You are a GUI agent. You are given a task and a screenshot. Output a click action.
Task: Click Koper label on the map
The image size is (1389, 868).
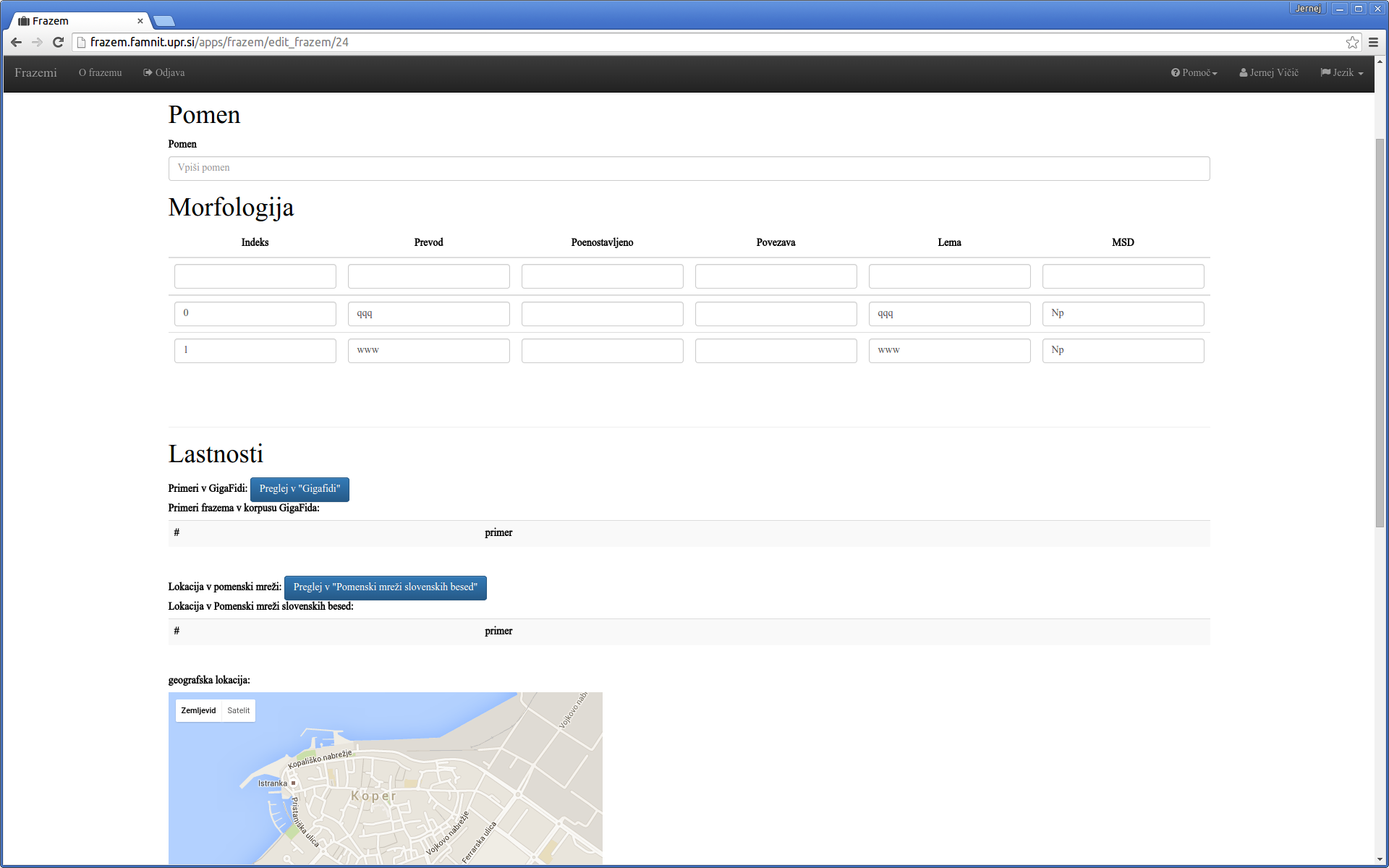coord(374,796)
